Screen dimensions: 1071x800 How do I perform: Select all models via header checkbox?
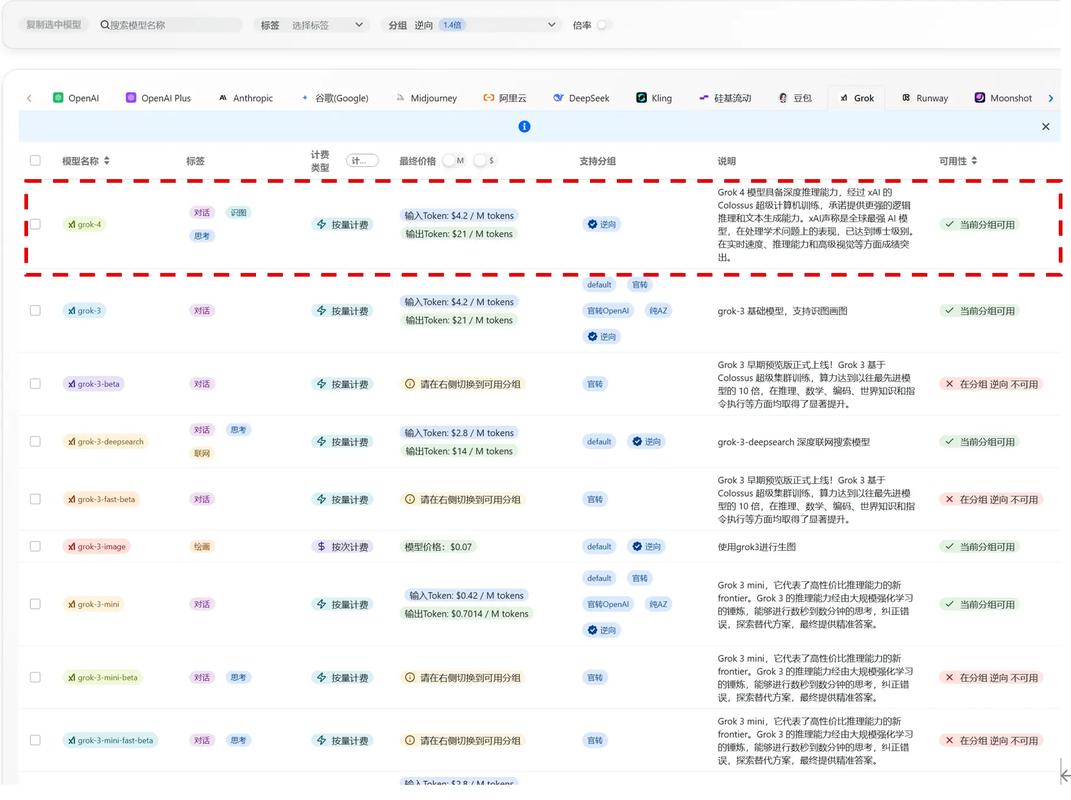(x=35, y=161)
